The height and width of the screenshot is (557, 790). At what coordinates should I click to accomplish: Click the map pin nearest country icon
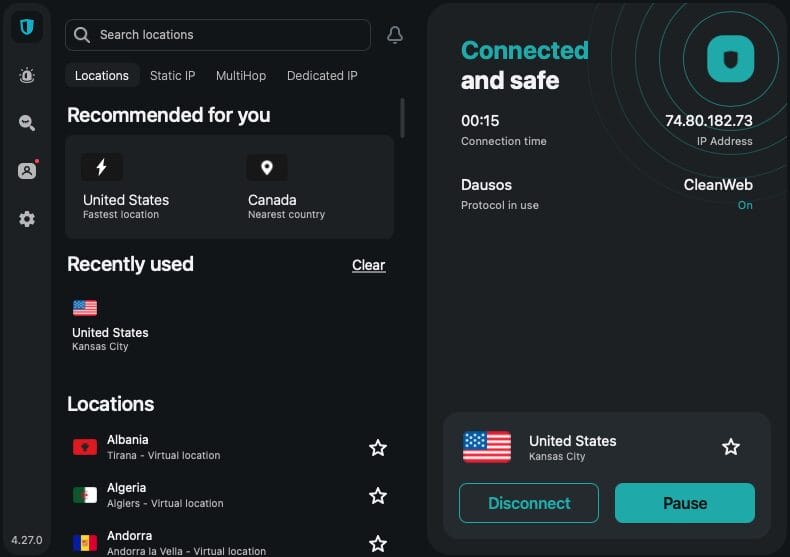267,167
